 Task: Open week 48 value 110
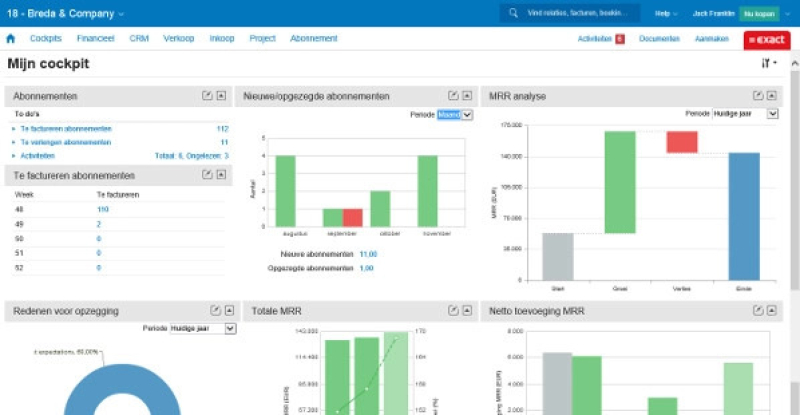tap(103, 209)
